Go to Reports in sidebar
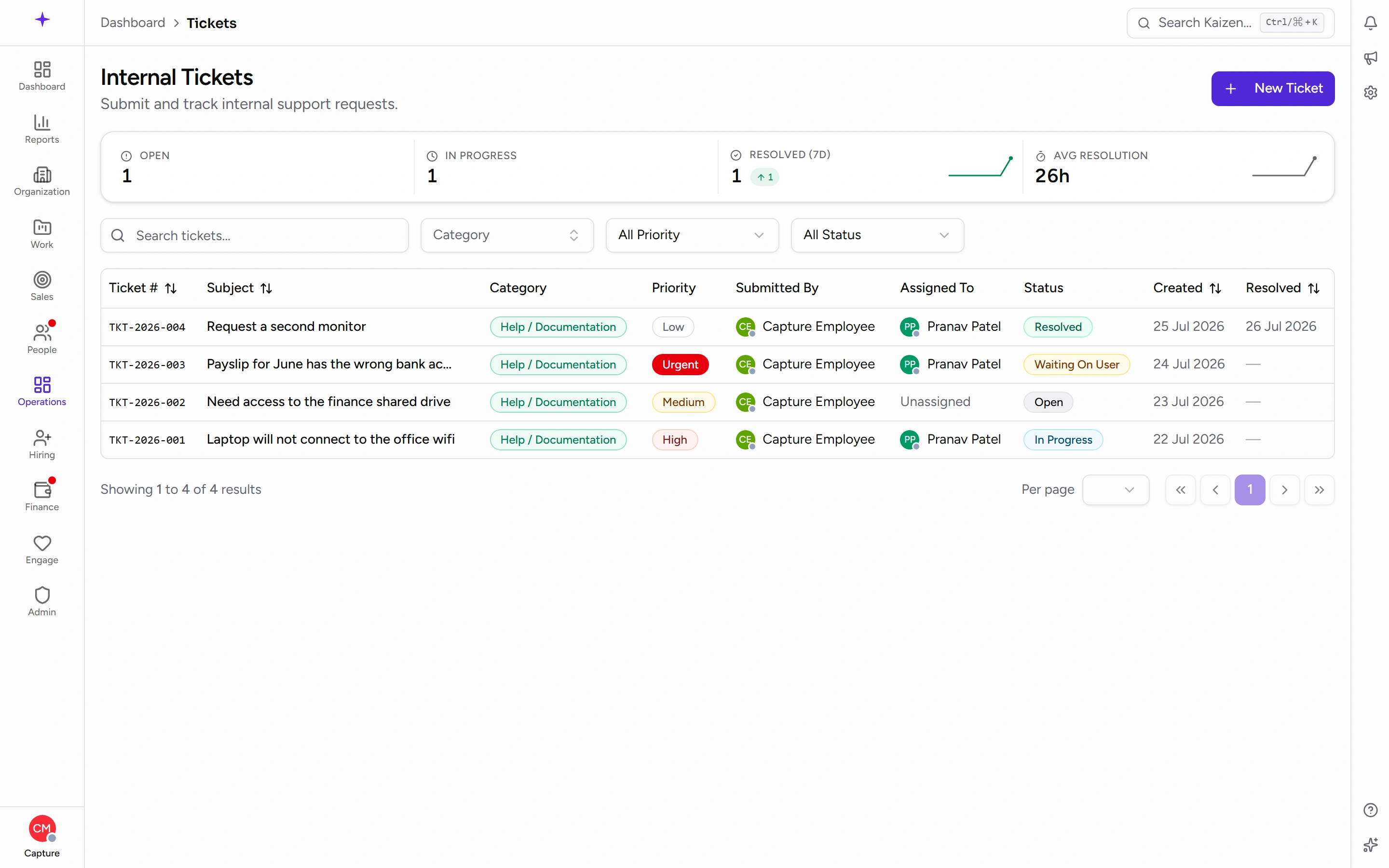 pyautogui.click(x=42, y=129)
